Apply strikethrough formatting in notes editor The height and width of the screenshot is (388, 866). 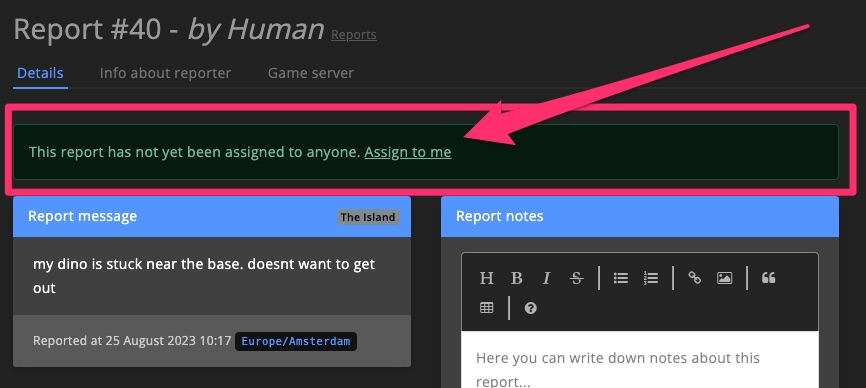coord(577,278)
